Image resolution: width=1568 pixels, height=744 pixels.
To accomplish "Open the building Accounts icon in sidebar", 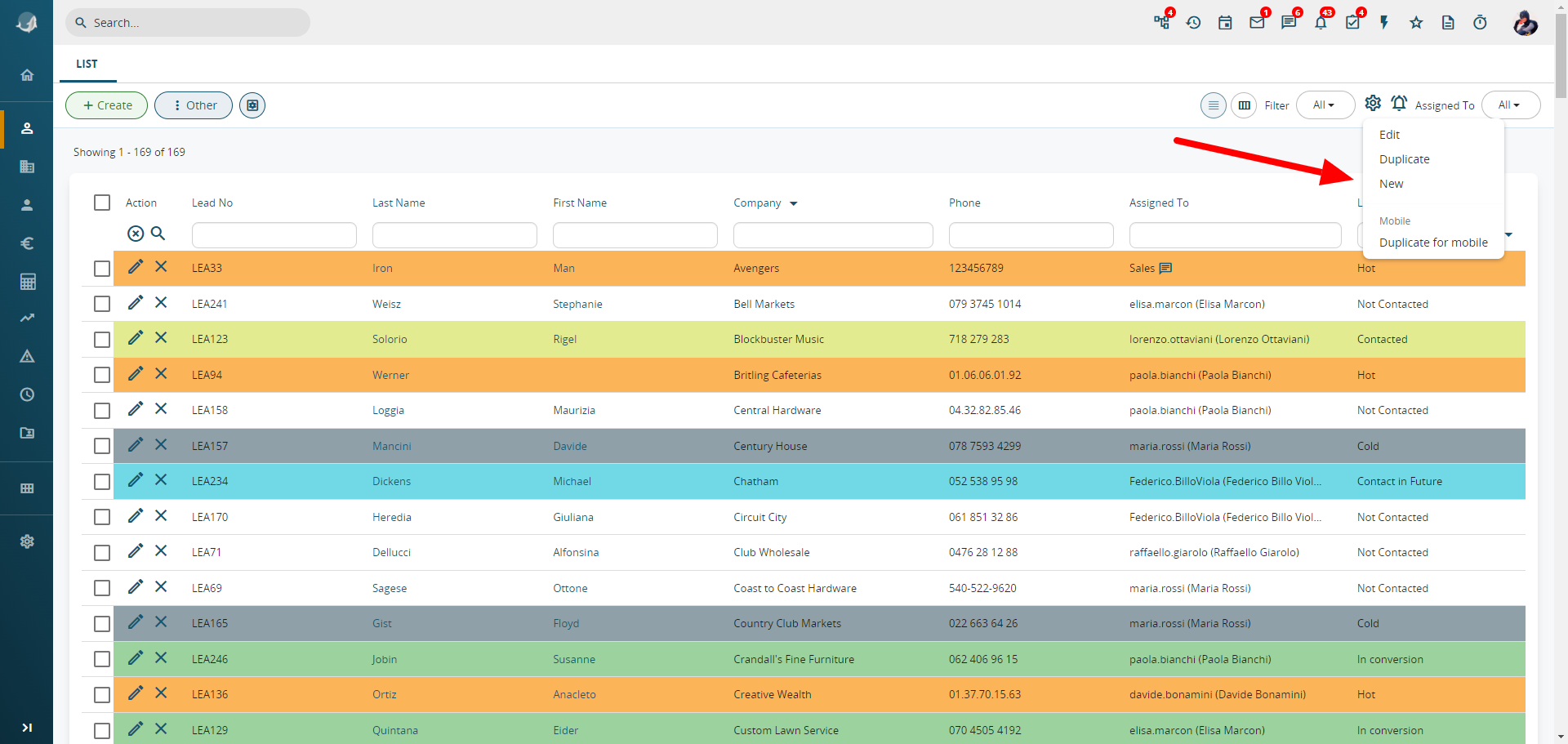I will click(x=27, y=167).
